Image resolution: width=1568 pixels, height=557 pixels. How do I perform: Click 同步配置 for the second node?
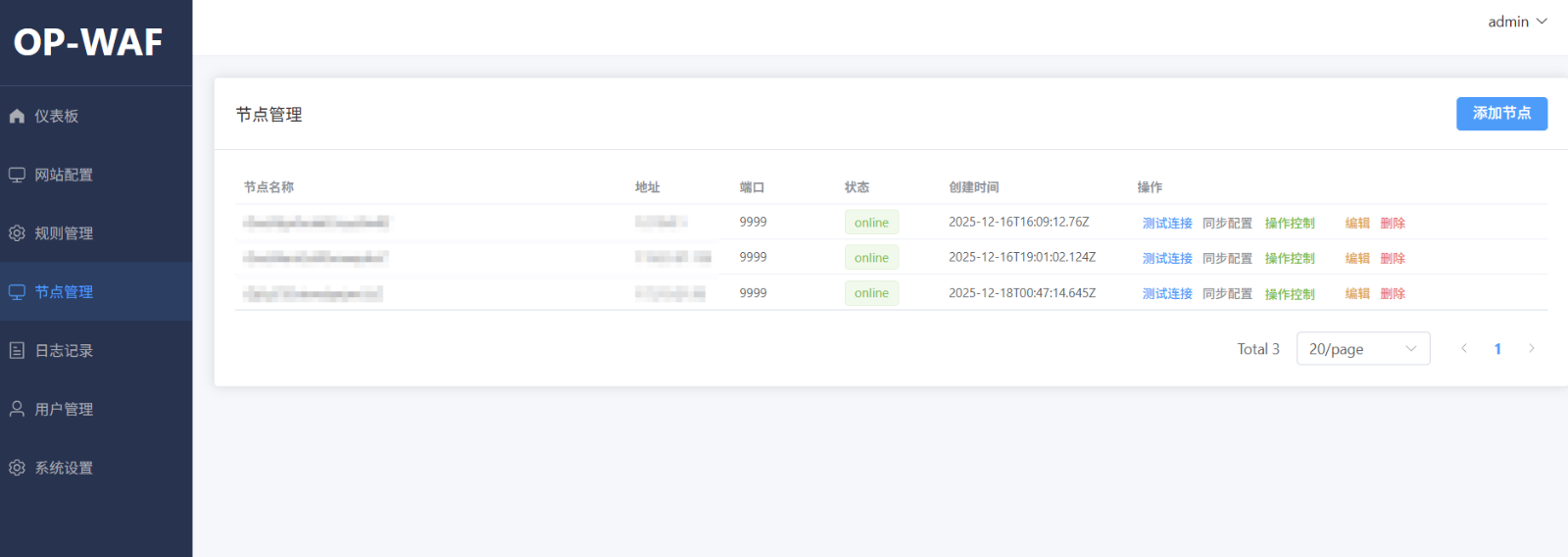point(1227,259)
